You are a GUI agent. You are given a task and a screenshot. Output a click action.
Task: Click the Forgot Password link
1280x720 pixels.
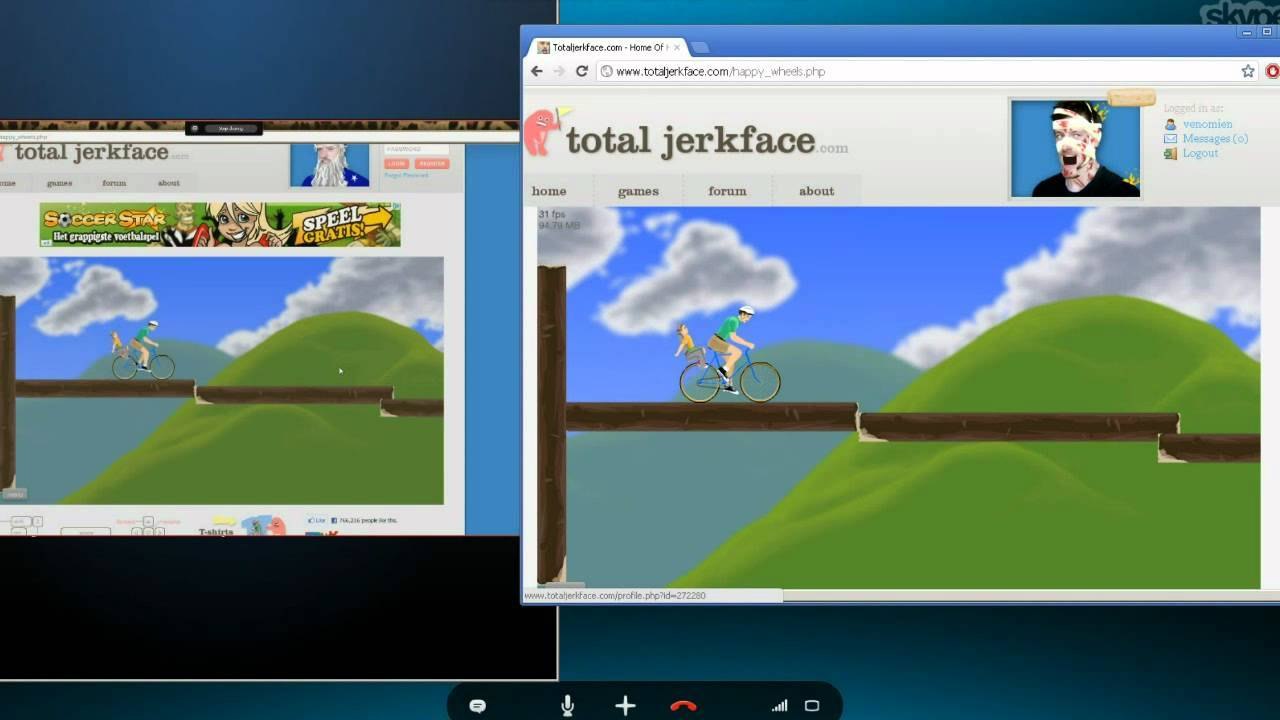pos(406,175)
